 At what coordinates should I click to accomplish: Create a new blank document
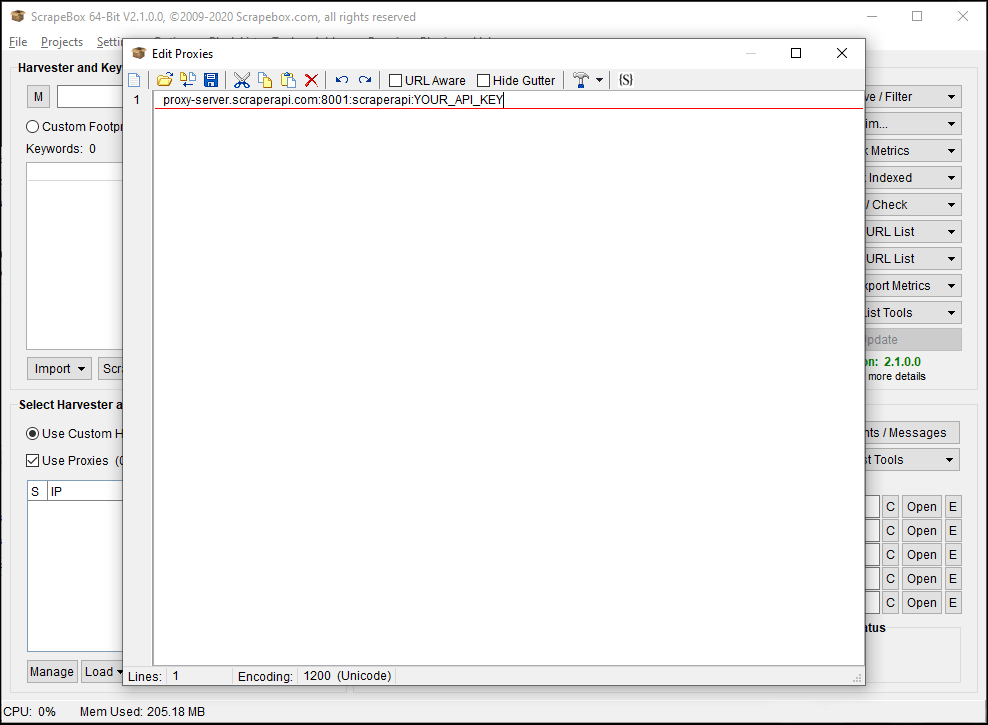(x=134, y=80)
